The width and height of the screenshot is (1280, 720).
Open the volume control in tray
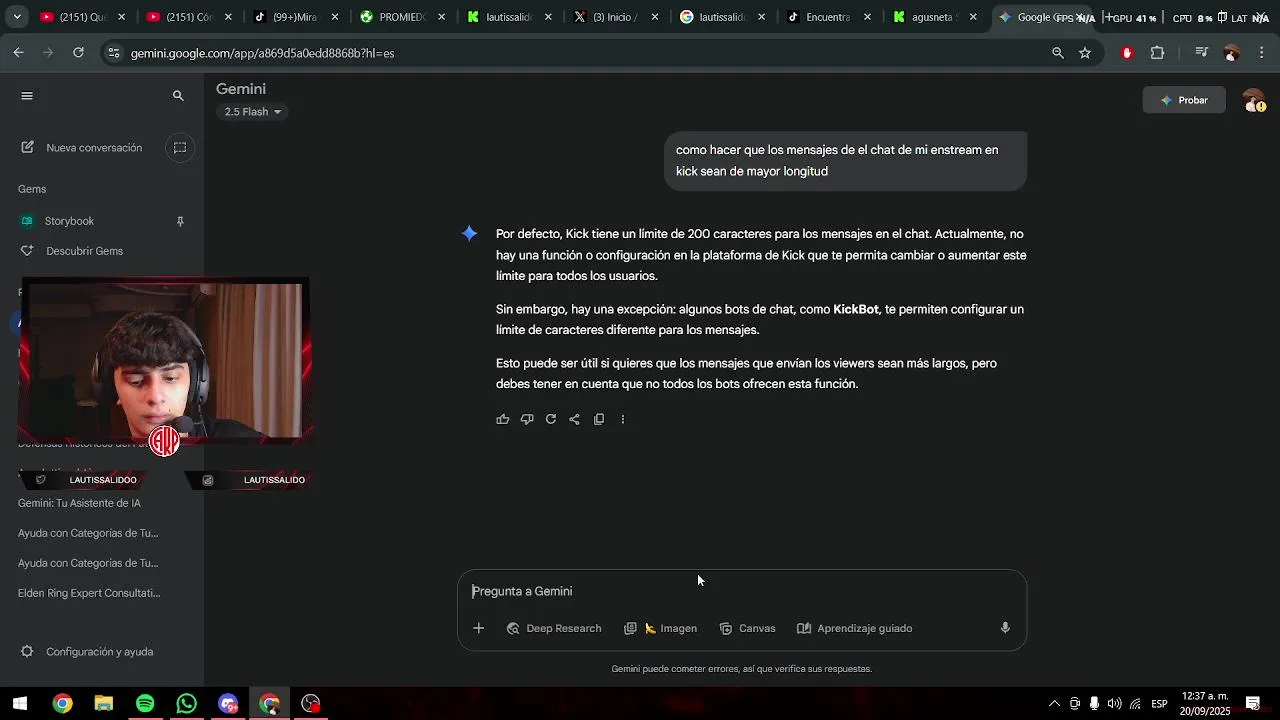(1114, 704)
